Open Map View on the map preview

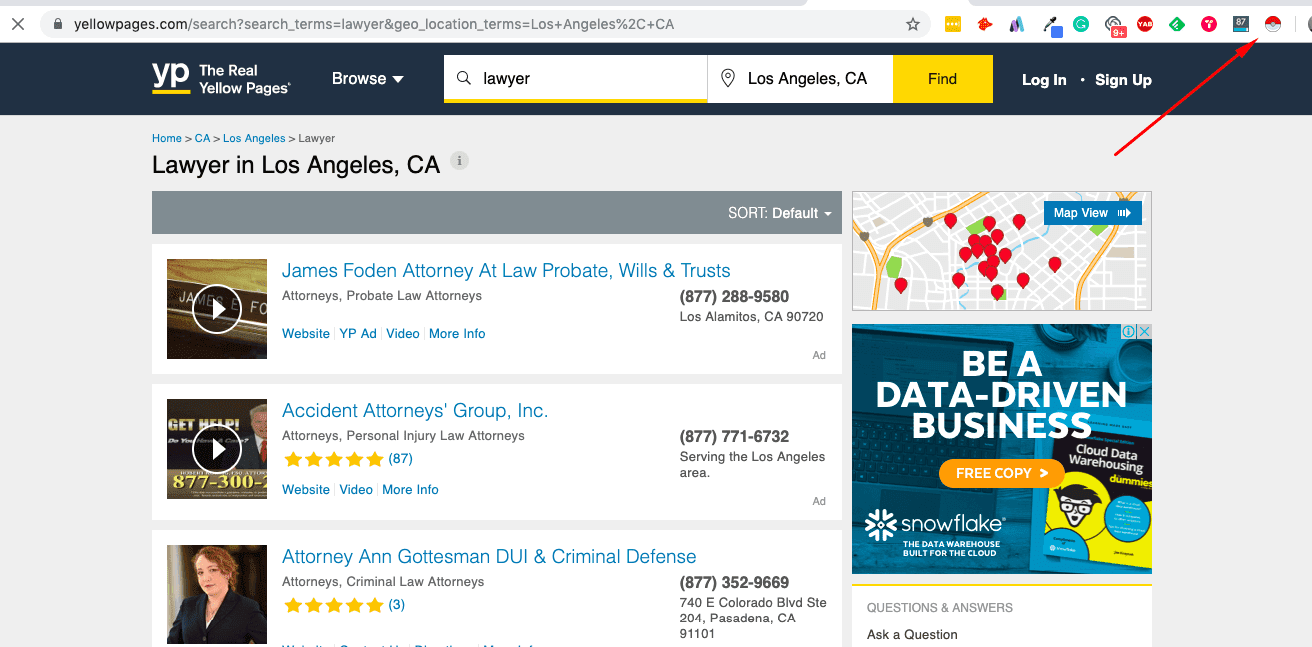(1092, 212)
